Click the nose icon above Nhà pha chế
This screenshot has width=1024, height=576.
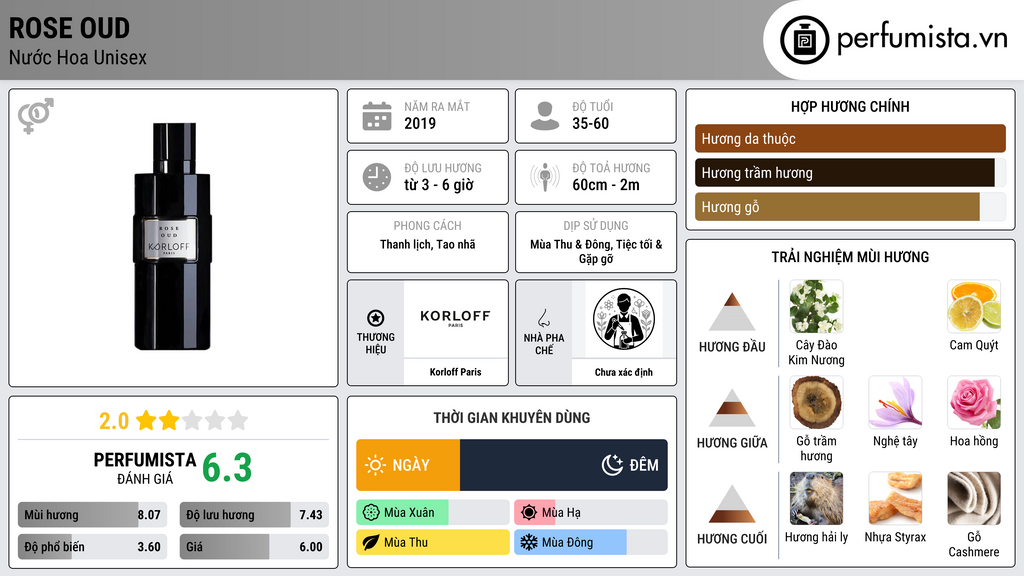(543, 318)
